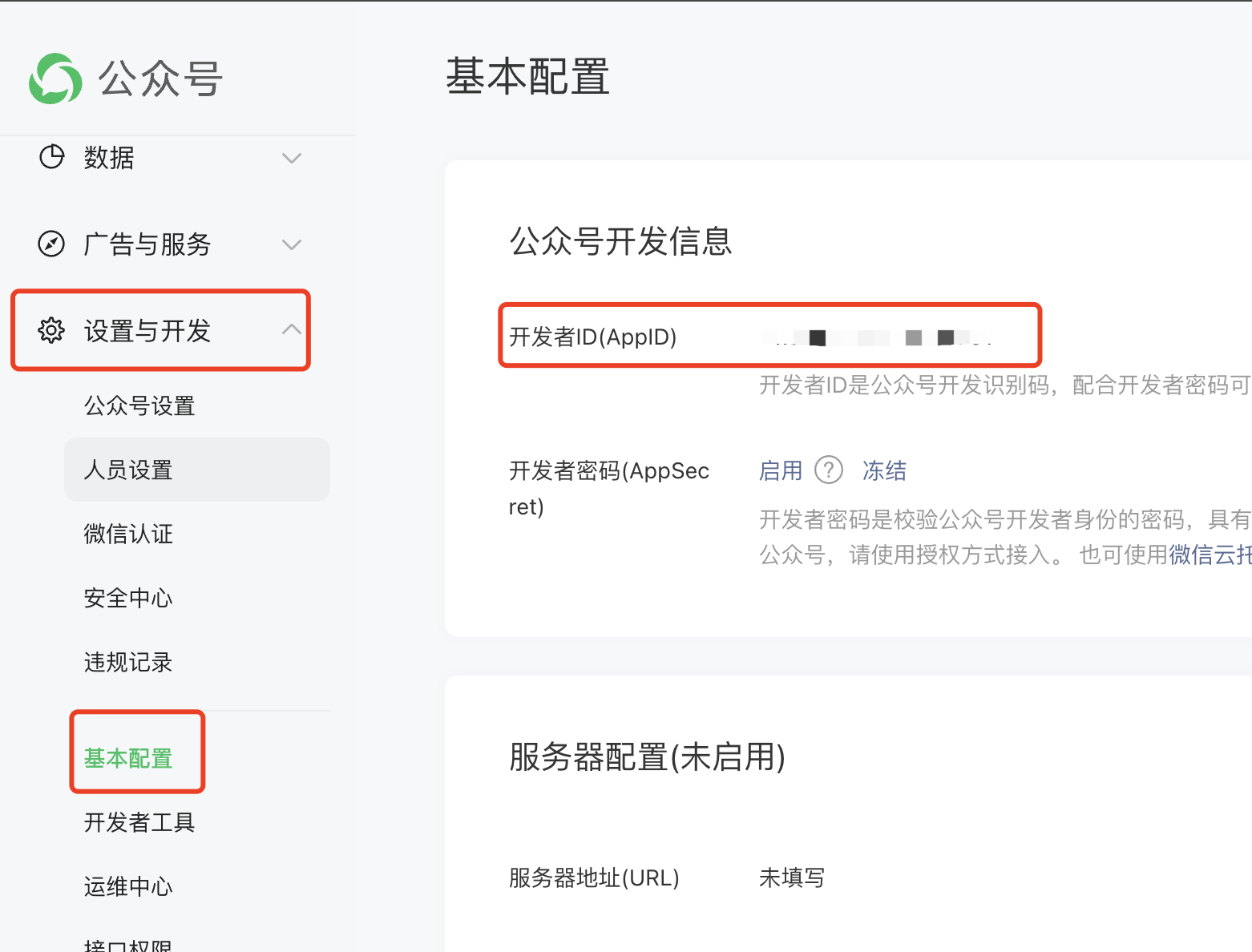The image size is (1252, 952).
Task: Click the 服务器地址(URL) label
Action: click(x=594, y=878)
